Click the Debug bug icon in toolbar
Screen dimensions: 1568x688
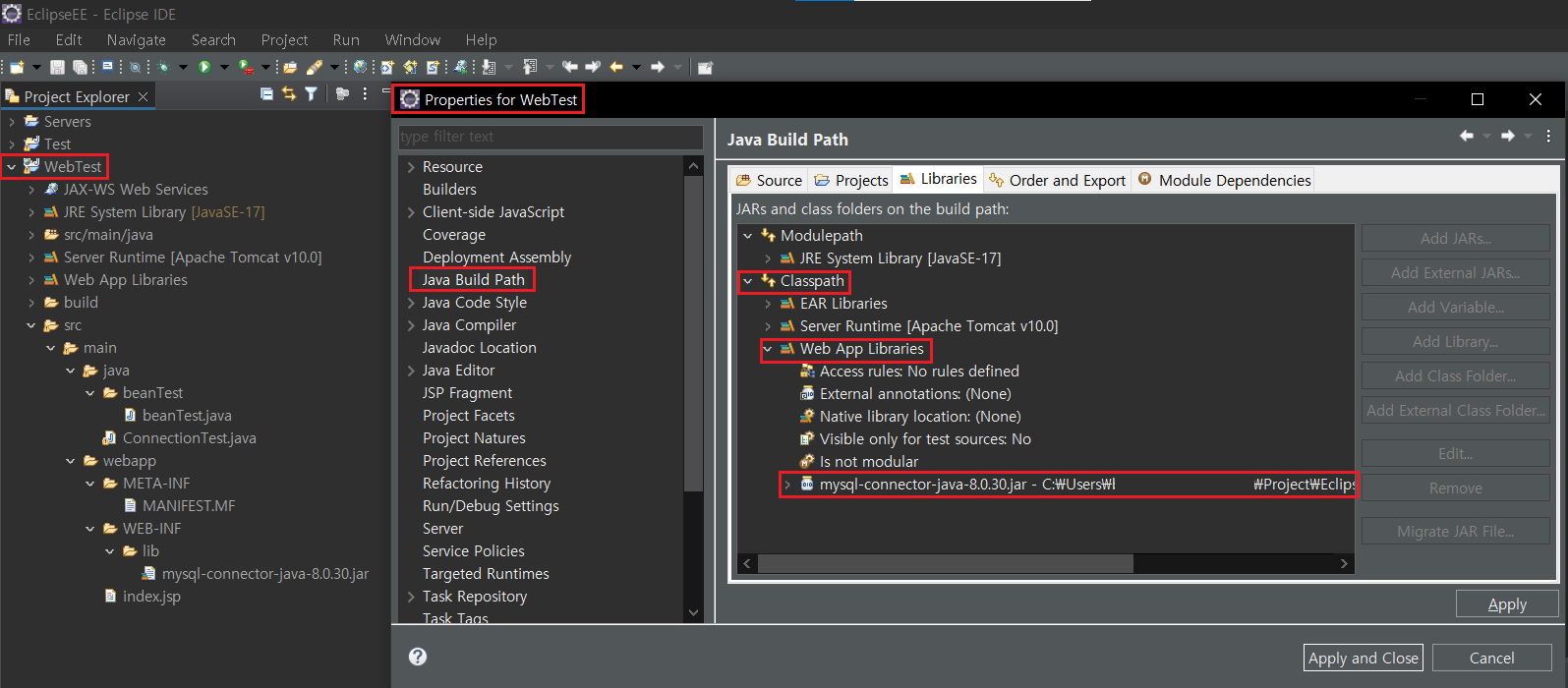(x=163, y=67)
